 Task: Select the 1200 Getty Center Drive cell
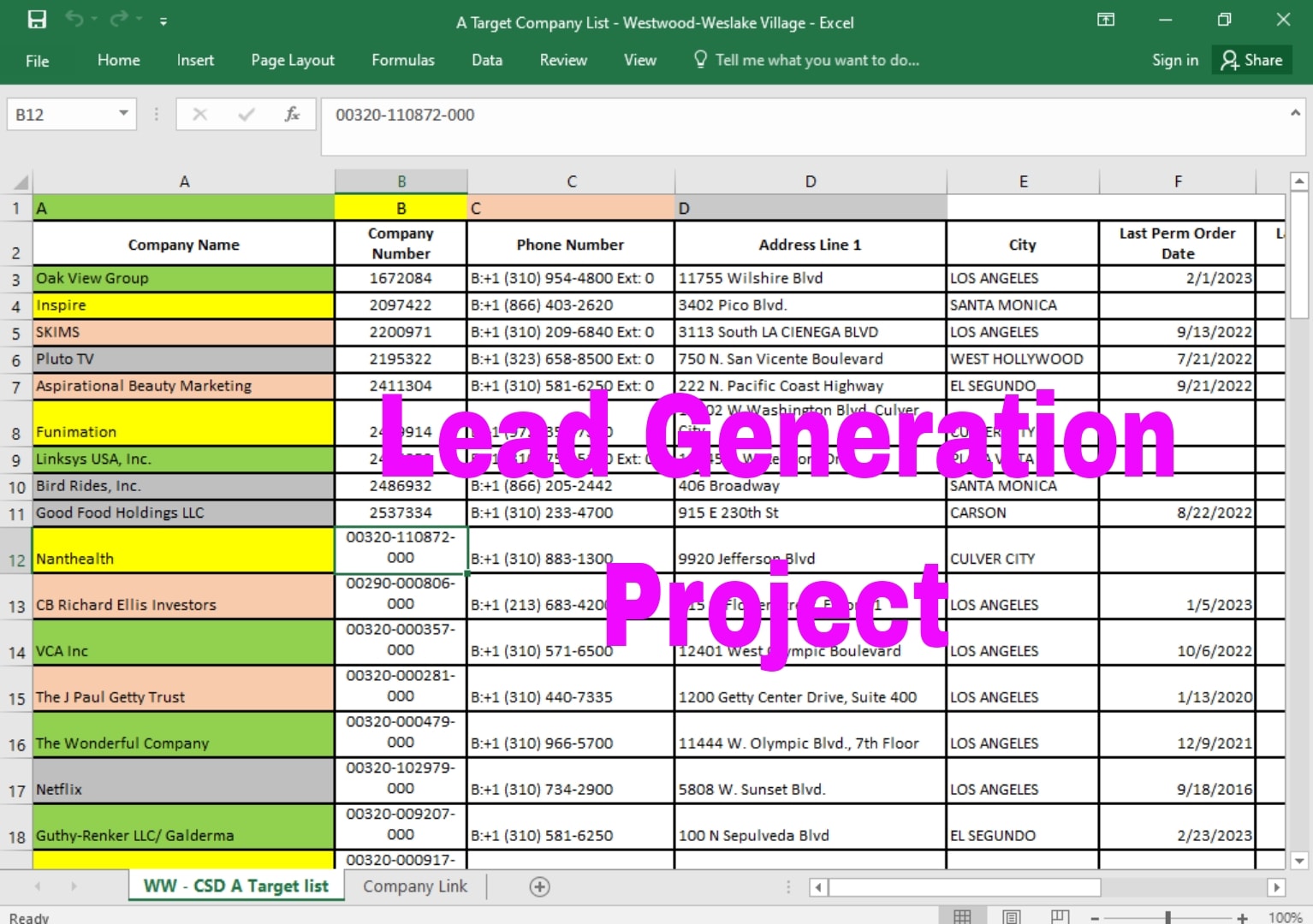tap(811, 688)
